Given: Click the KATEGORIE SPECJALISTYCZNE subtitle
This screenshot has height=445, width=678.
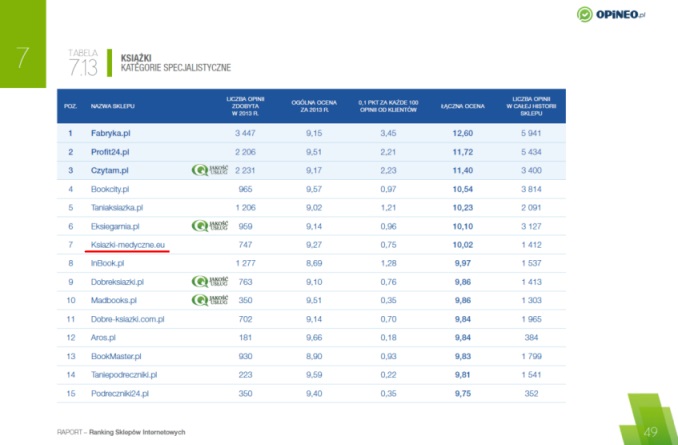Looking at the screenshot, I should click(176, 68).
